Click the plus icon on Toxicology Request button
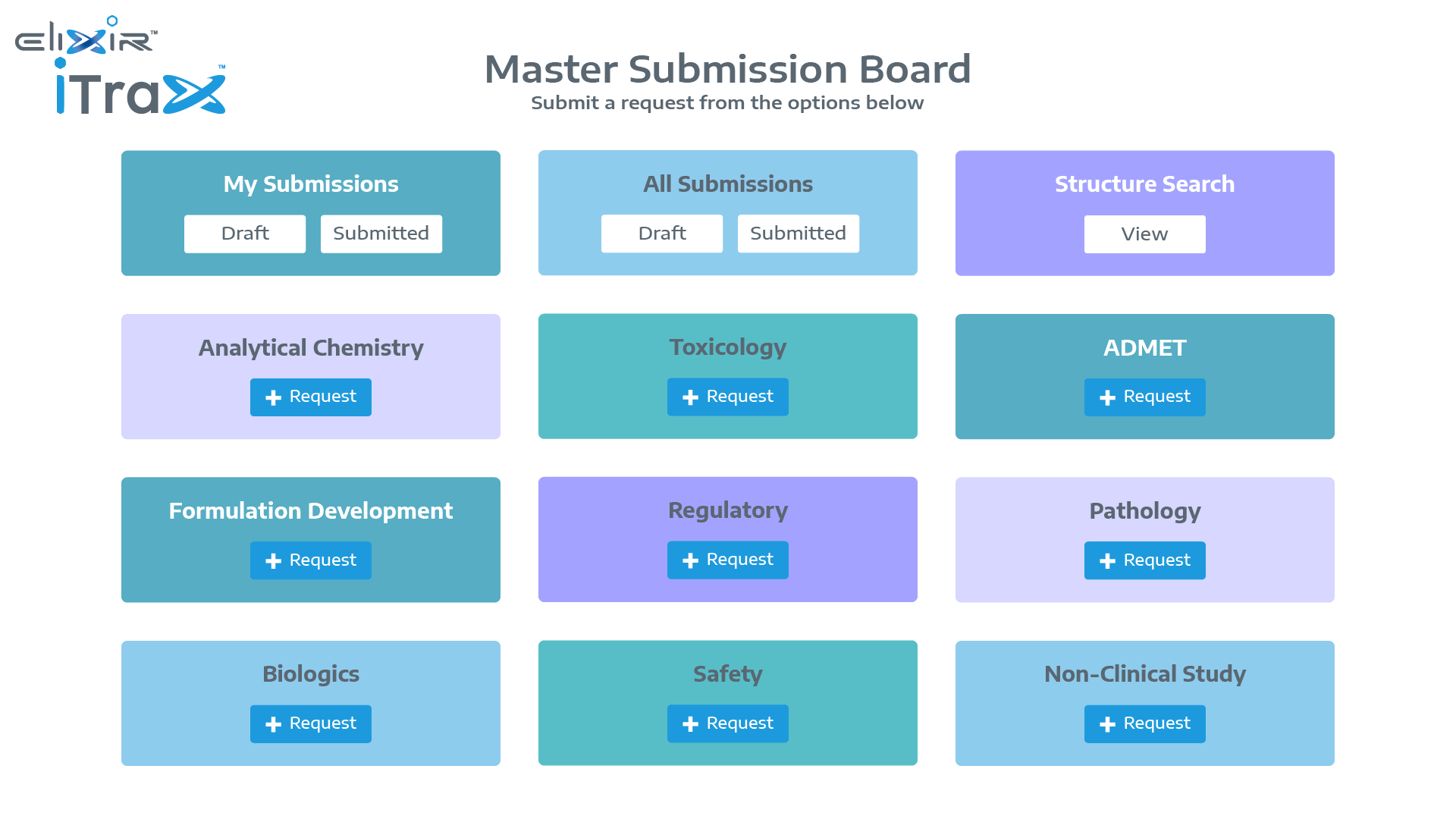The width and height of the screenshot is (1456, 819). [x=691, y=397]
